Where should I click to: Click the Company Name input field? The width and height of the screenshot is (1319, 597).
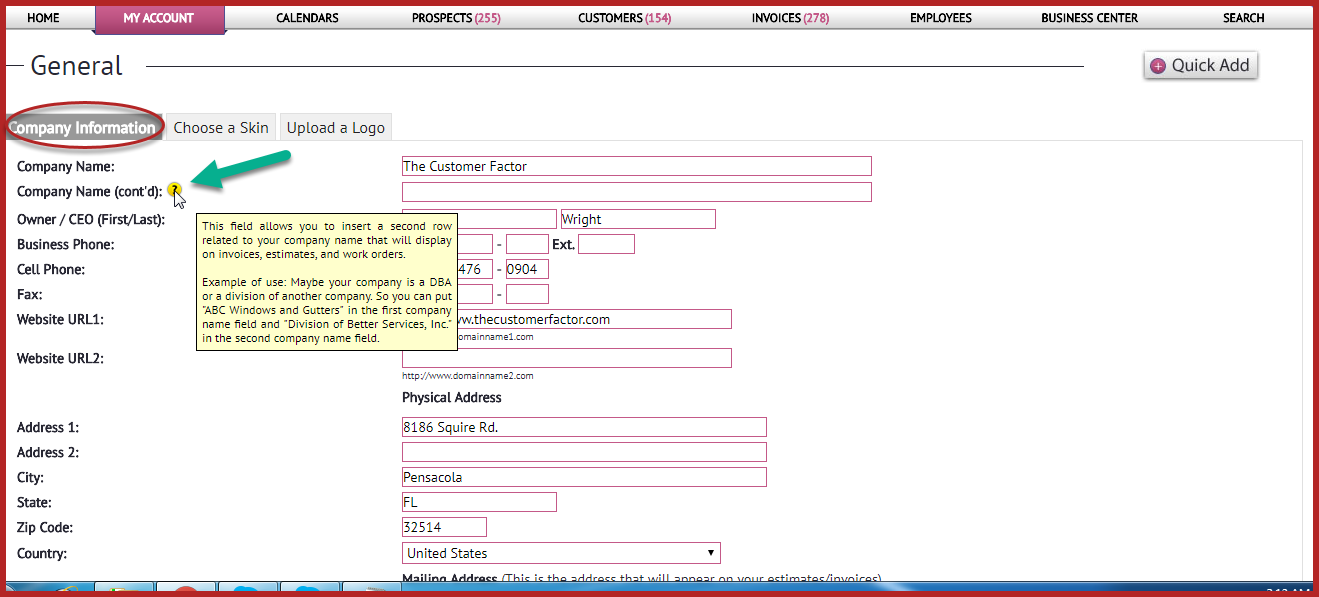pyautogui.click(x=636, y=165)
